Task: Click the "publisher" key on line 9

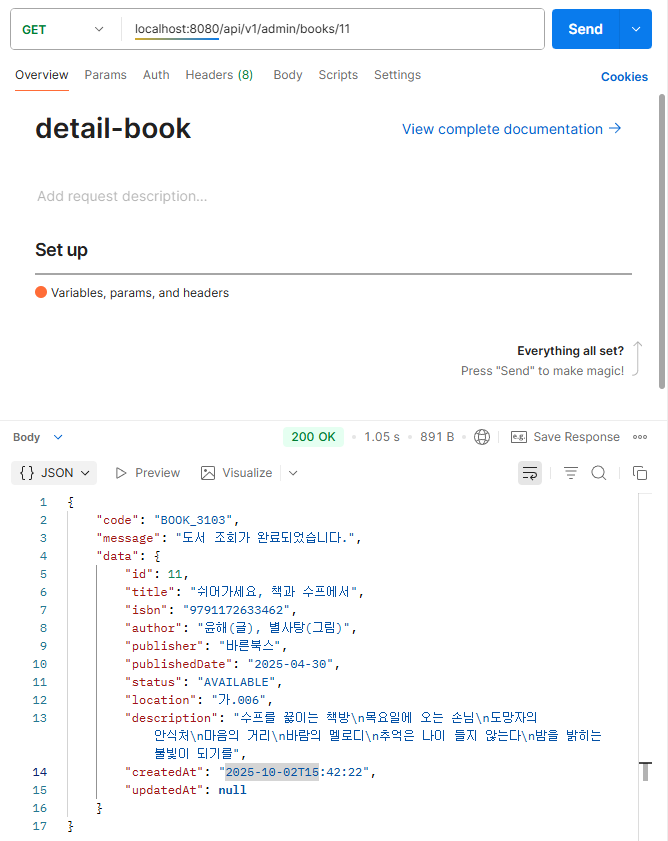Action: point(164,646)
